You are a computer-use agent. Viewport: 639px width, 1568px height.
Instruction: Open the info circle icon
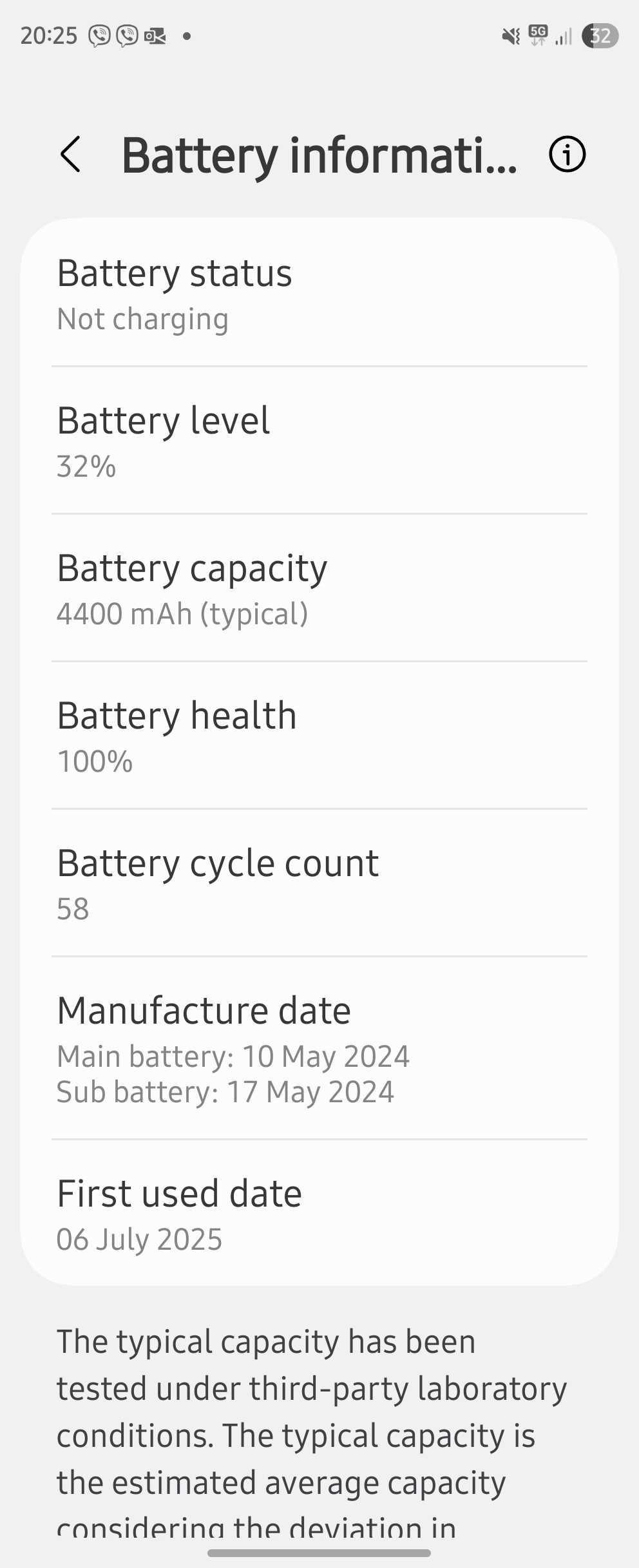click(x=567, y=155)
